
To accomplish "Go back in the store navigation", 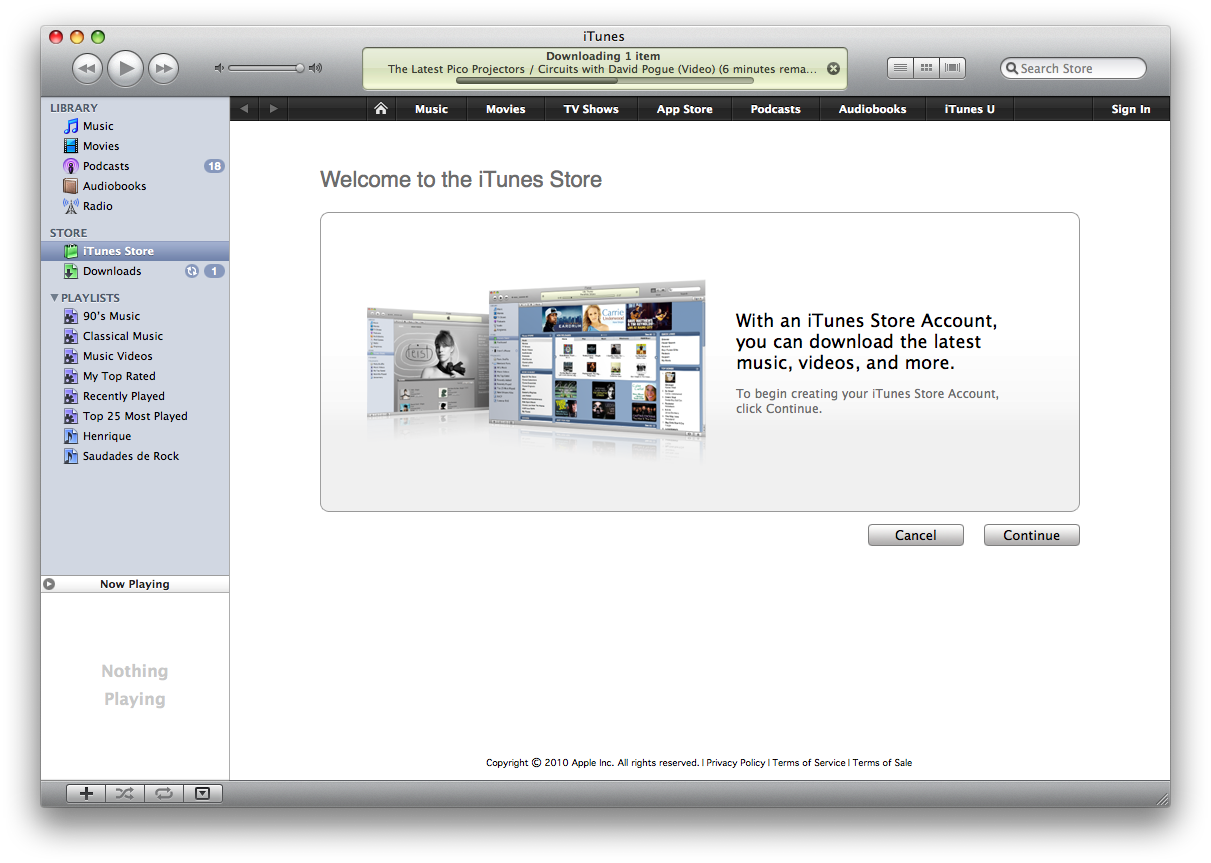I will coord(244,109).
